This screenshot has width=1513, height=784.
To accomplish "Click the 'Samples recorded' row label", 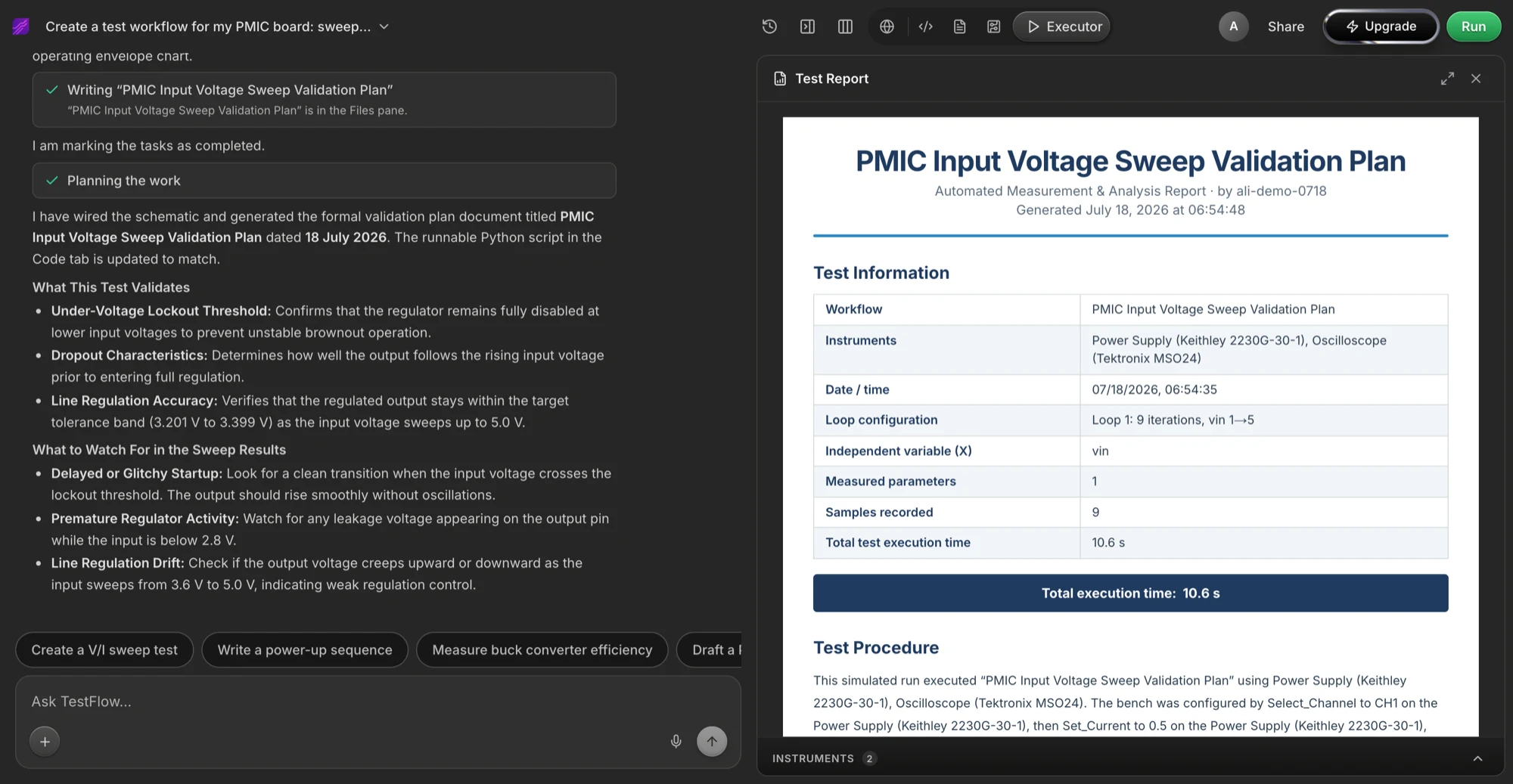I will coord(879,513).
